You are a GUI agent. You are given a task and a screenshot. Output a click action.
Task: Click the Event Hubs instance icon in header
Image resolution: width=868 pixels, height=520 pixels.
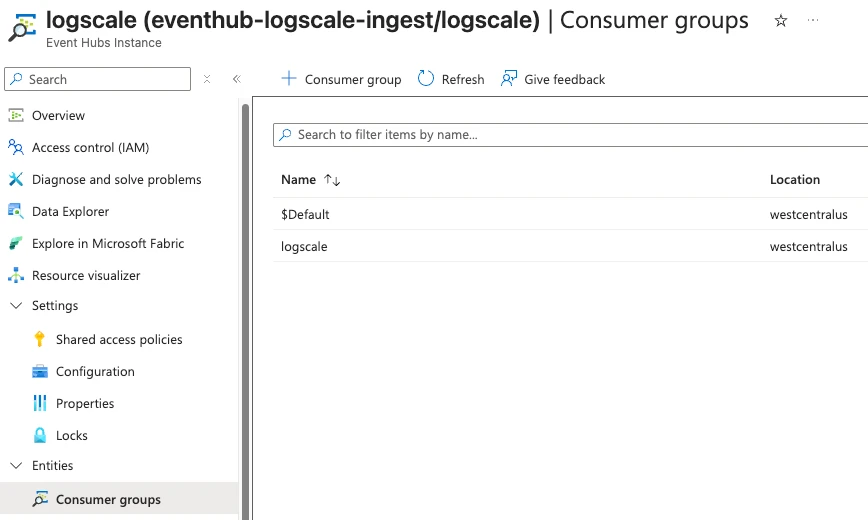coord(22,28)
